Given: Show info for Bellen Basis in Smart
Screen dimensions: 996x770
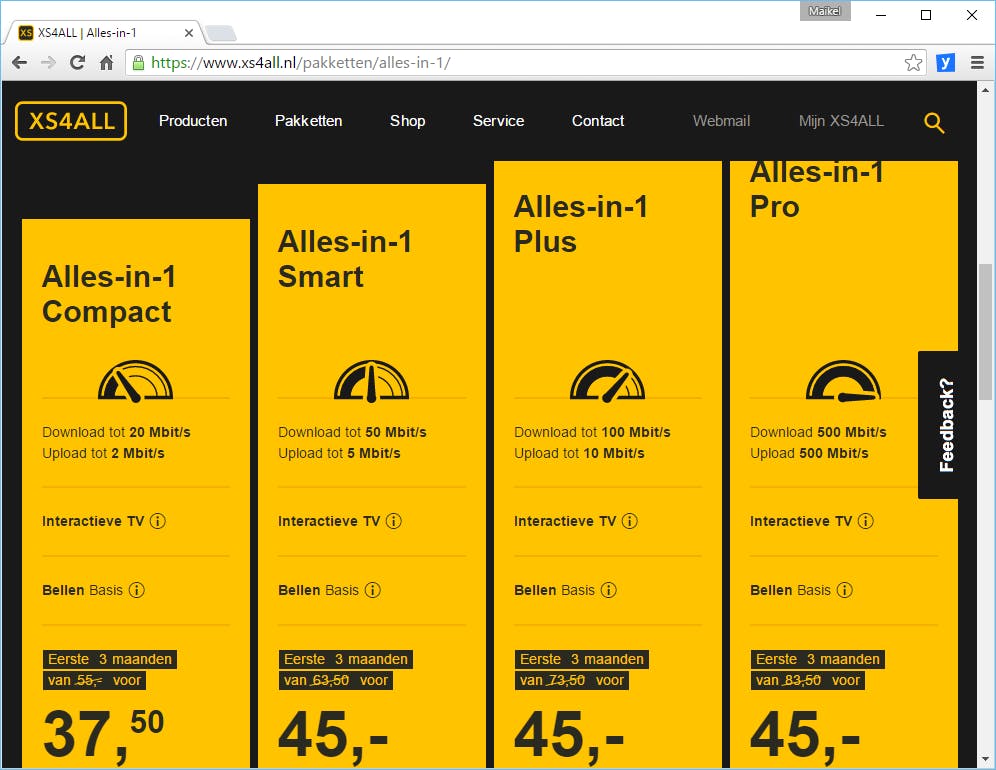Looking at the screenshot, I should coord(373,590).
